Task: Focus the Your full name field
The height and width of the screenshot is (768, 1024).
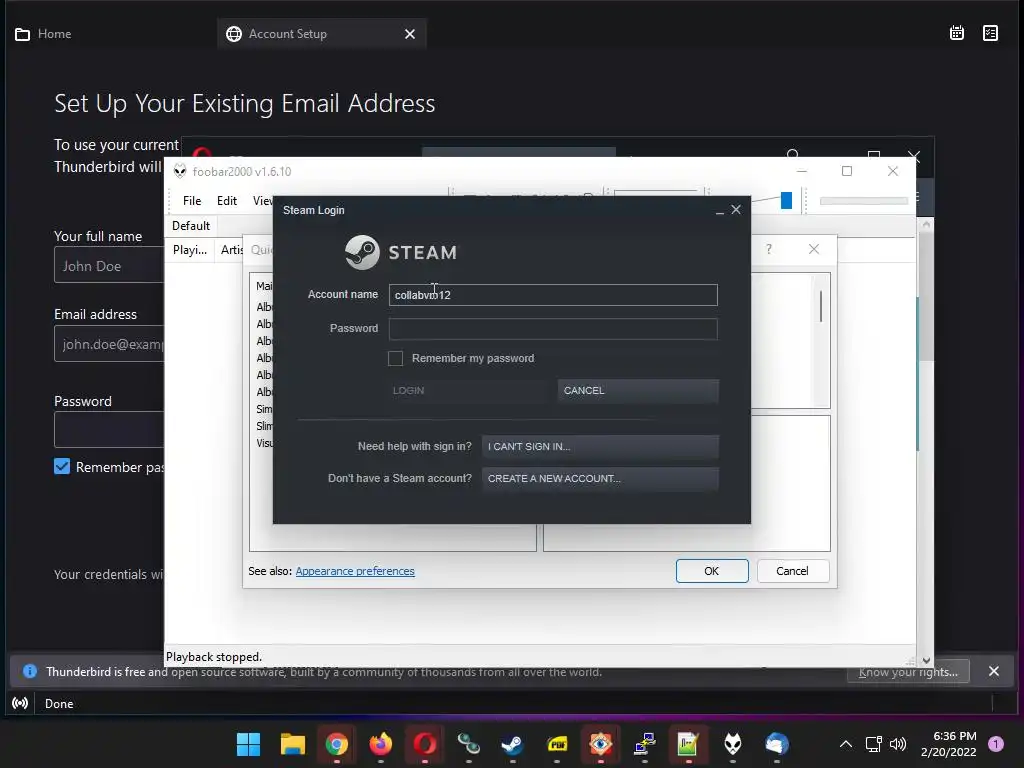Action: point(109,265)
